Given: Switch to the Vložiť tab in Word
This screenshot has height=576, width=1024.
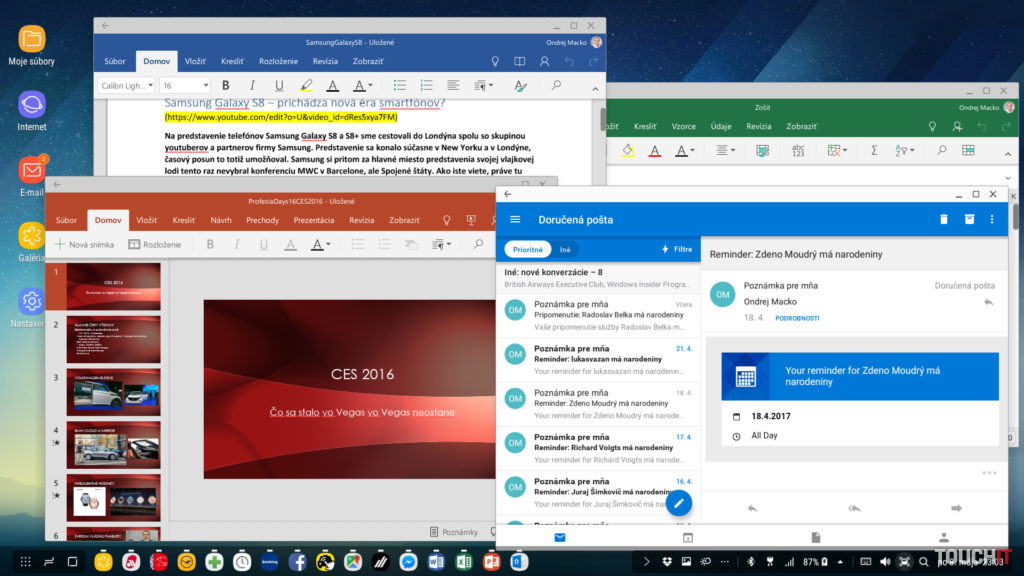Looking at the screenshot, I should coord(196,61).
